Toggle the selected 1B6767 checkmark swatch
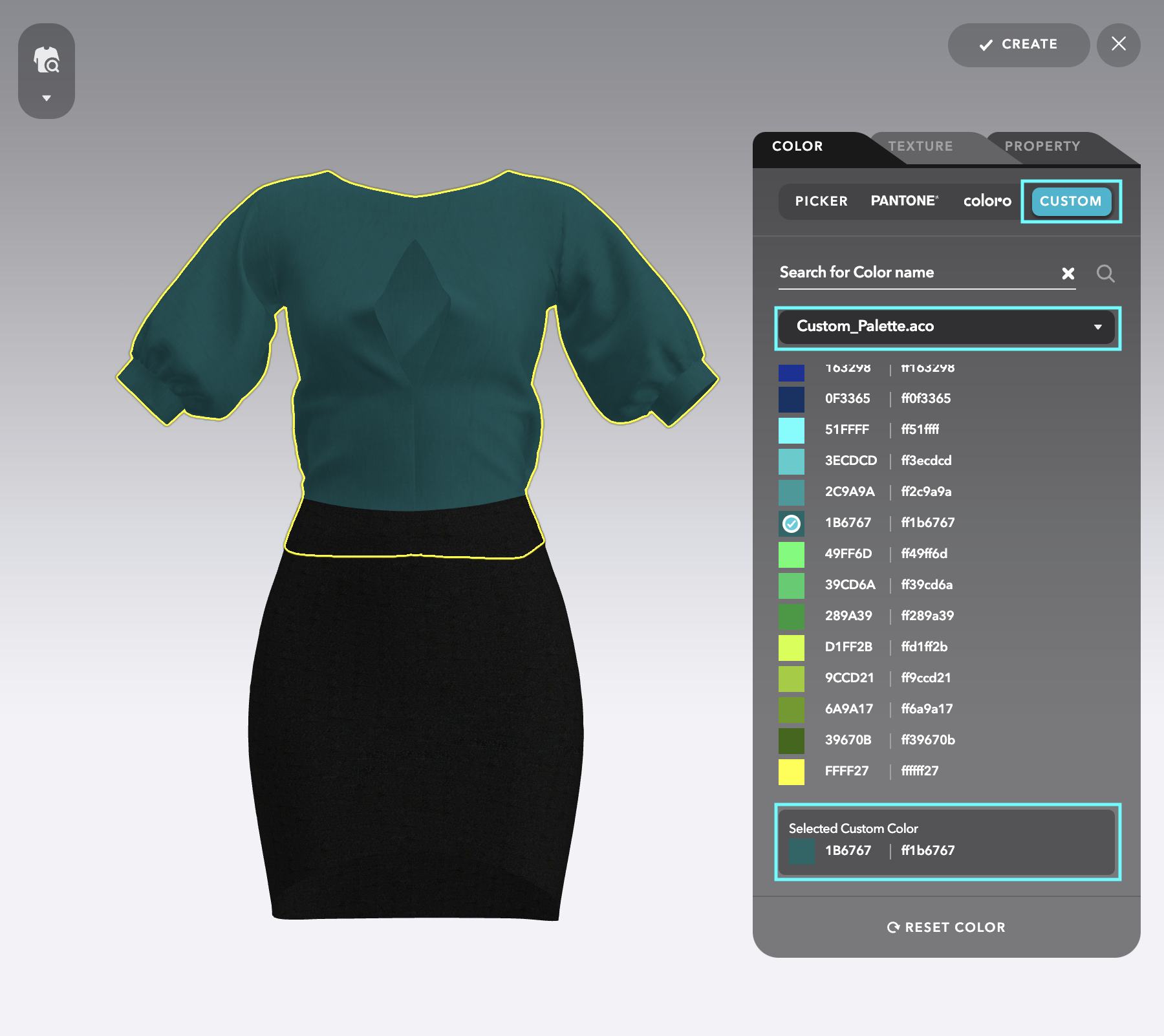1164x1036 pixels. coord(792,523)
